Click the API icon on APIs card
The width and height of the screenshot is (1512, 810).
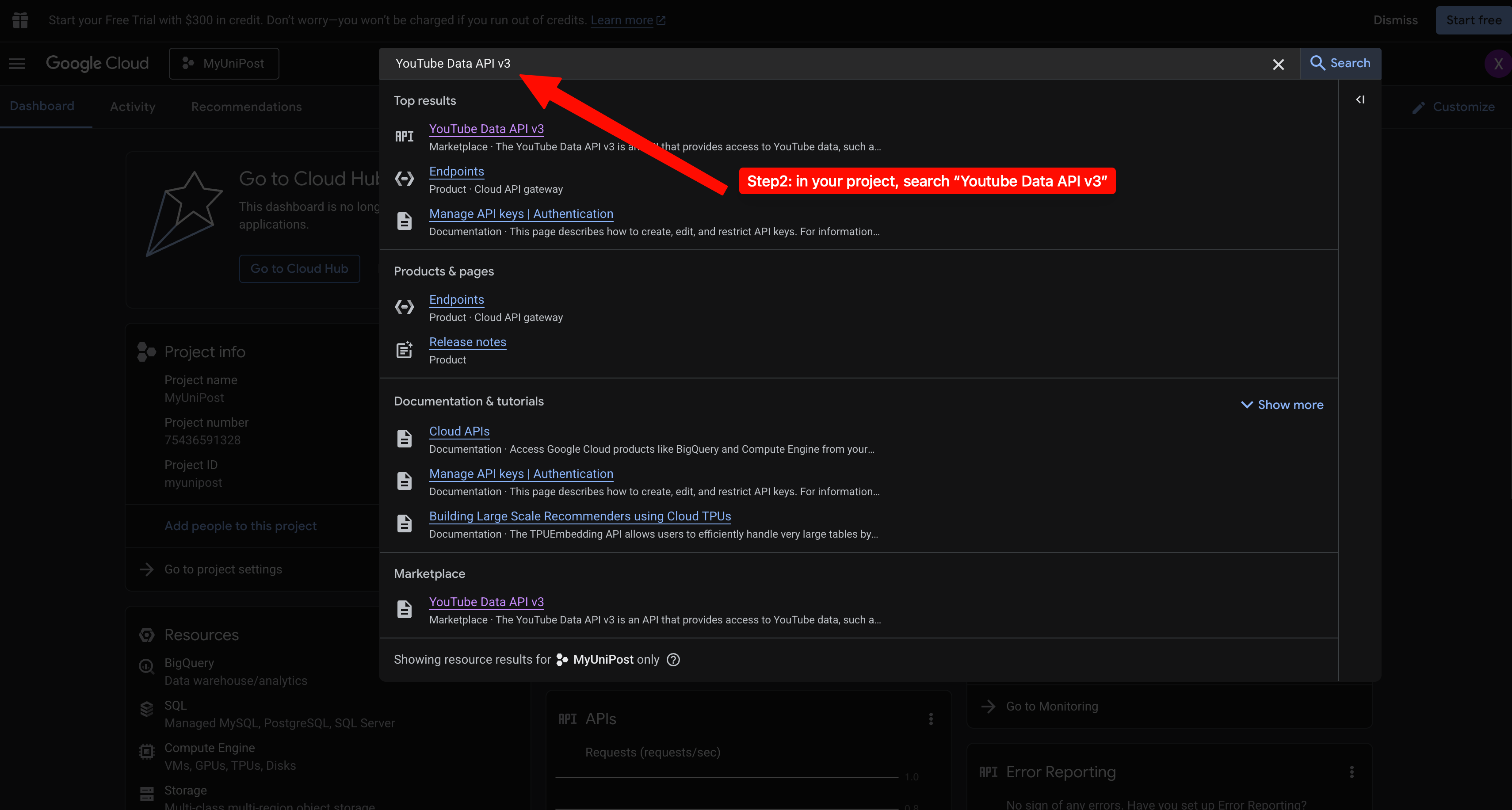tap(567, 719)
